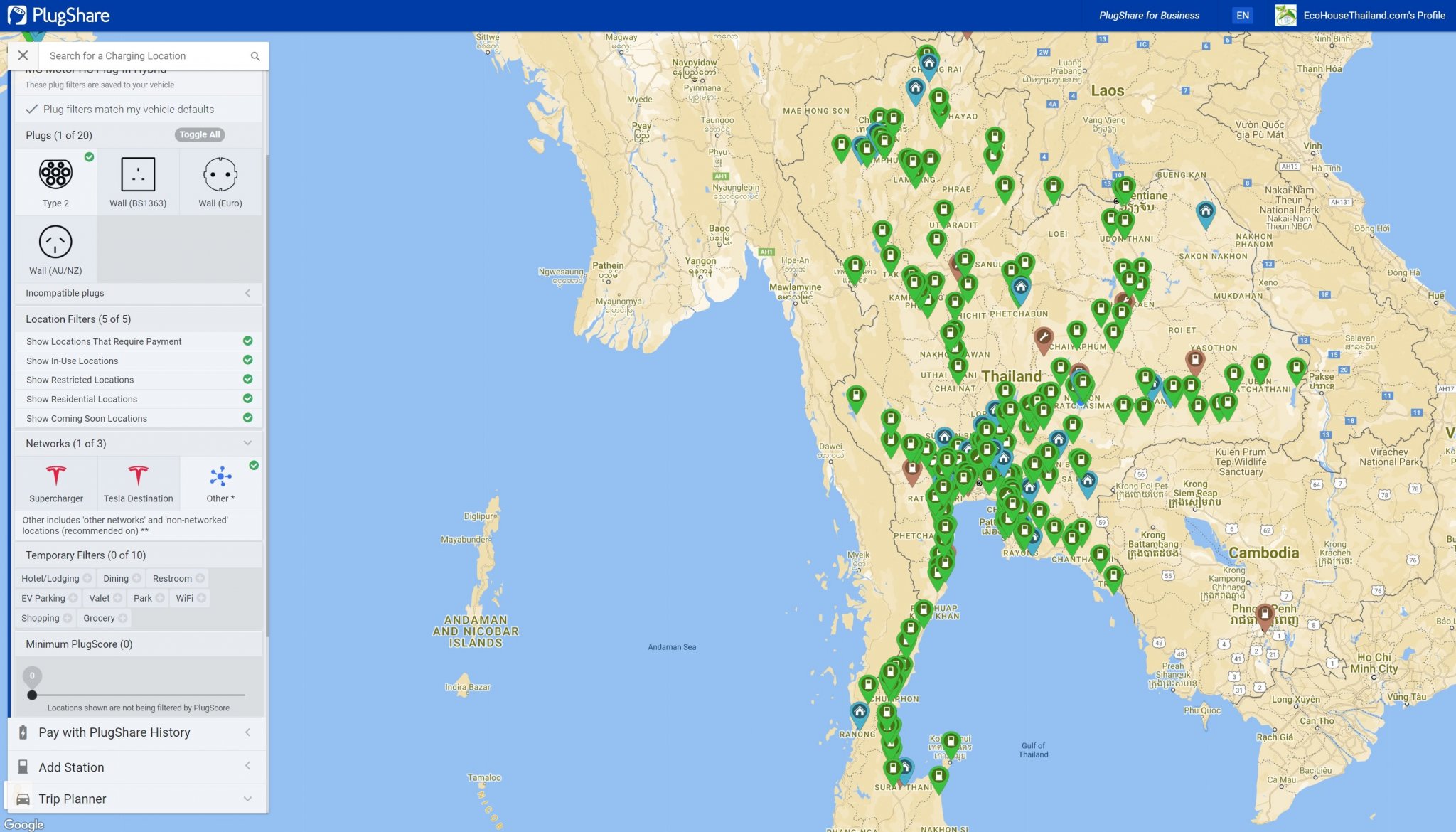Select the green marker west of Chai Nat
Screen dimensions: 1456x832
pyautogui.click(x=856, y=397)
